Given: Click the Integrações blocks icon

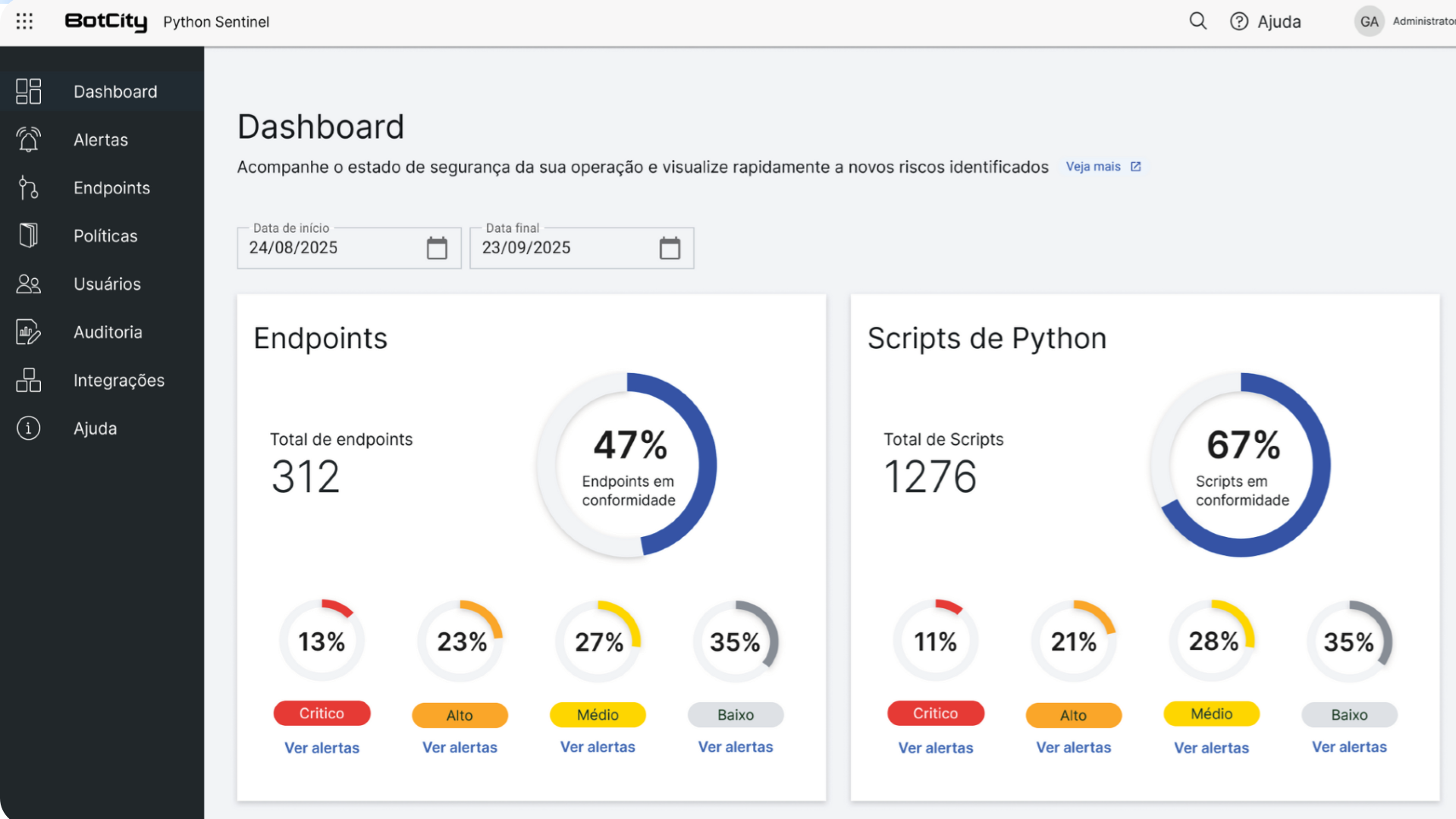Looking at the screenshot, I should 29,380.
